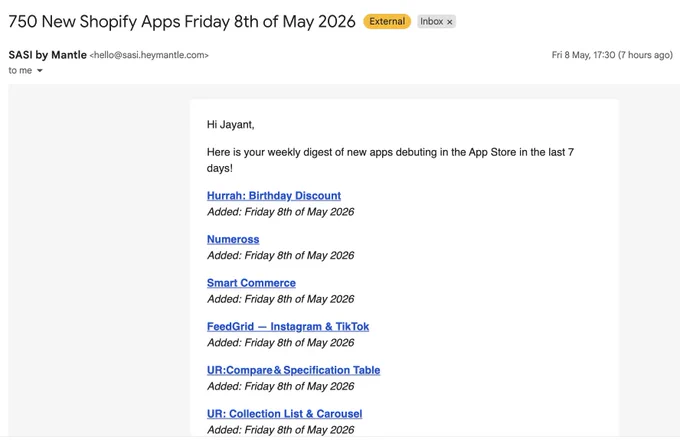Click the sender name SASI by Mantle
This screenshot has height=440, width=680.
(47, 55)
